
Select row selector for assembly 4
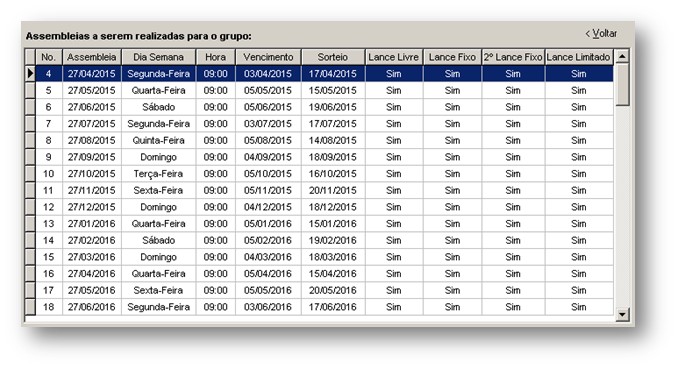click(30, 74)
